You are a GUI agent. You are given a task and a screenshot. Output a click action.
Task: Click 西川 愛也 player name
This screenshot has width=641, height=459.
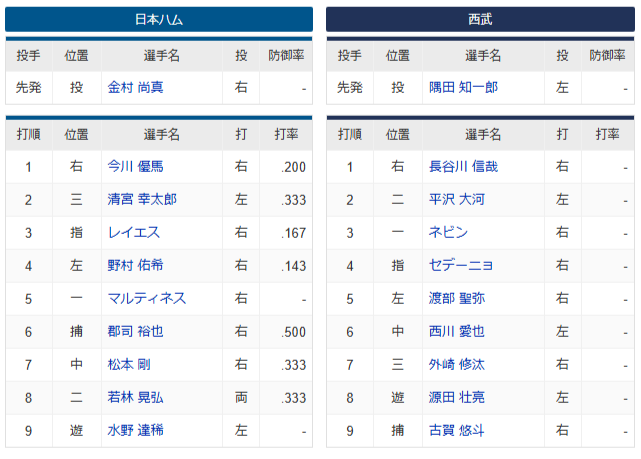coord(457,331)
